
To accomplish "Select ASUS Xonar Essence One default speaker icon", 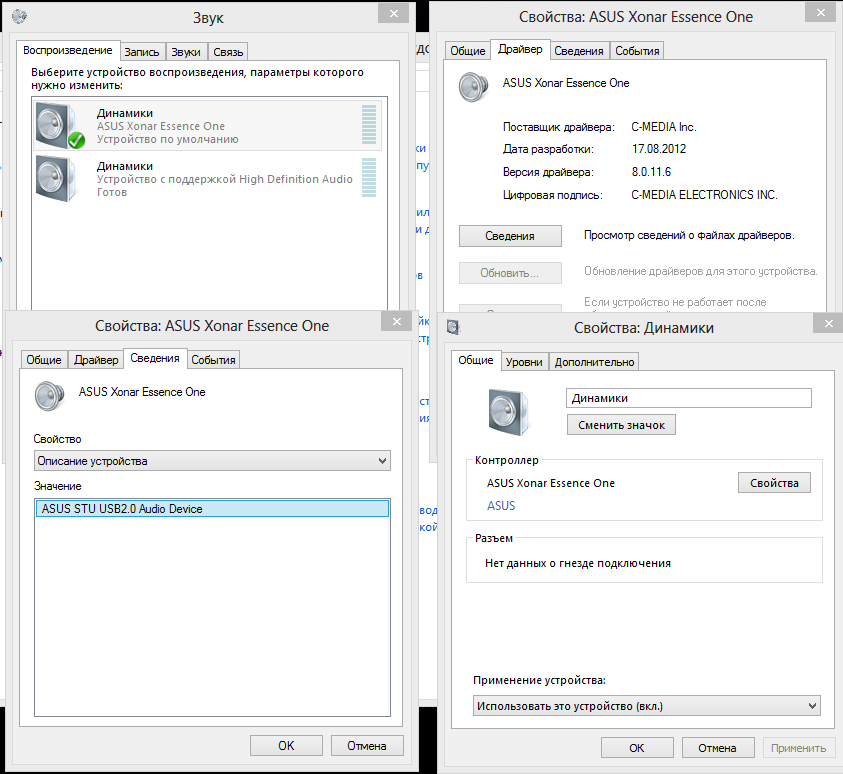I will point(60,126).
